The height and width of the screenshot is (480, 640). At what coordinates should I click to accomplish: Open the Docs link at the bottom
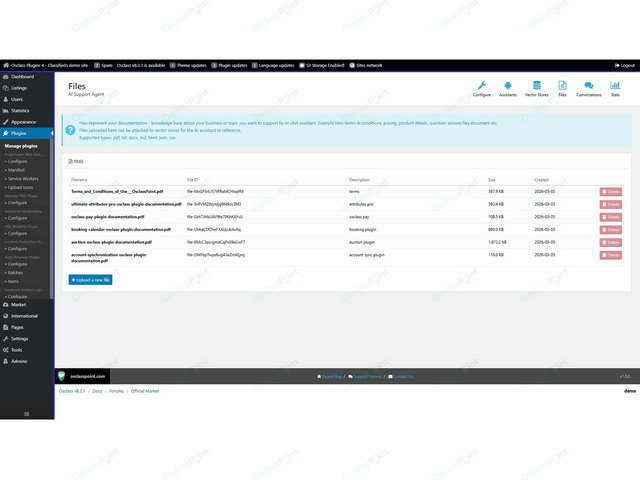(97, 391)
